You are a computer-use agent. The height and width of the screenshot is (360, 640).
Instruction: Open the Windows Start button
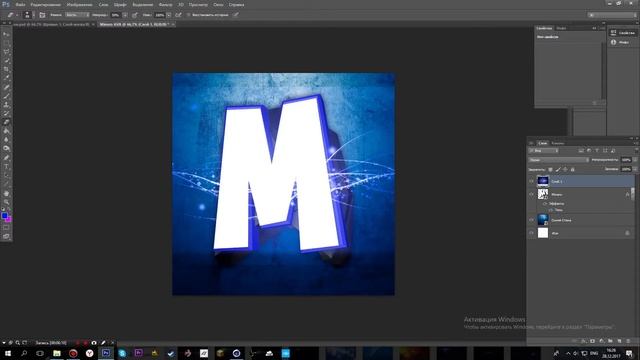(7, 353)
